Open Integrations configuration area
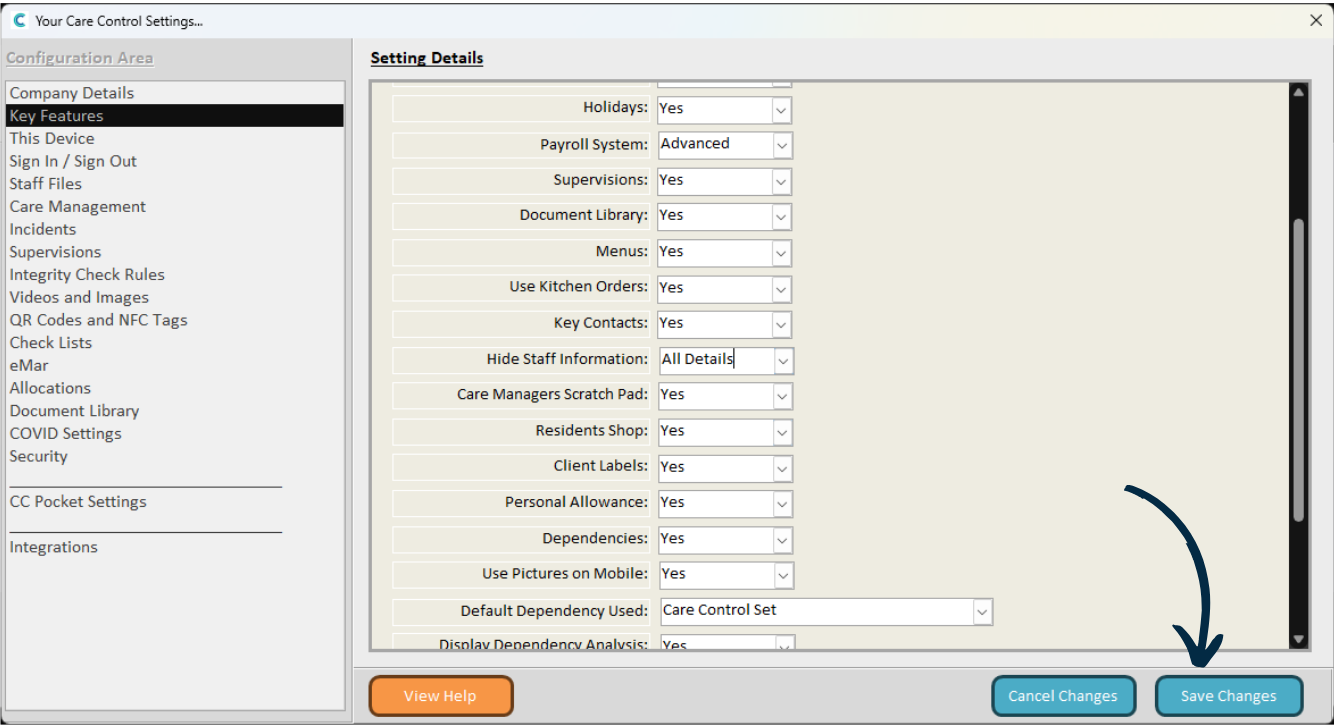Image resolution: width=1334 pixels, height=728 pixels. 54,547
